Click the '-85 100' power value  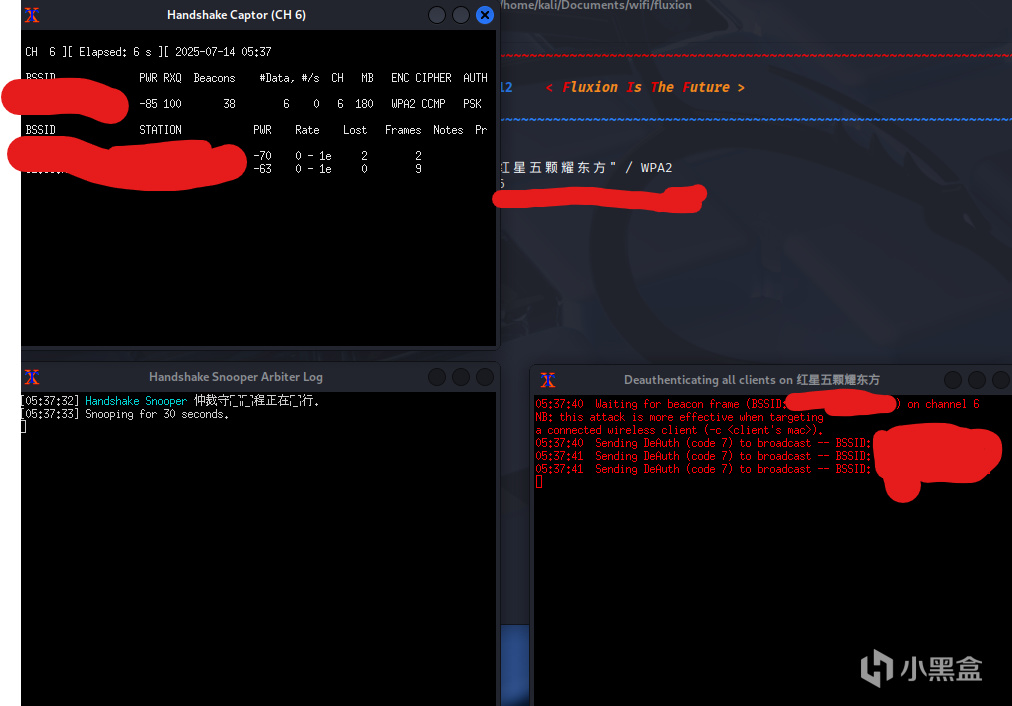click(160, 104)
